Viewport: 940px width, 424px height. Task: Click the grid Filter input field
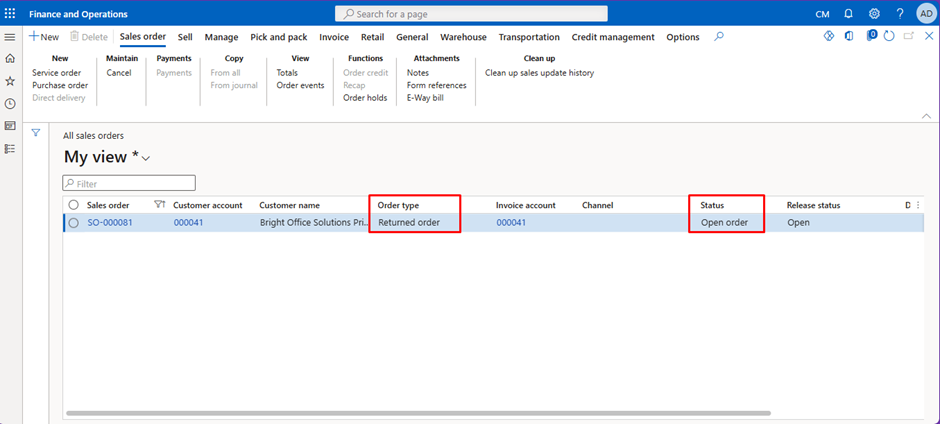129,183
